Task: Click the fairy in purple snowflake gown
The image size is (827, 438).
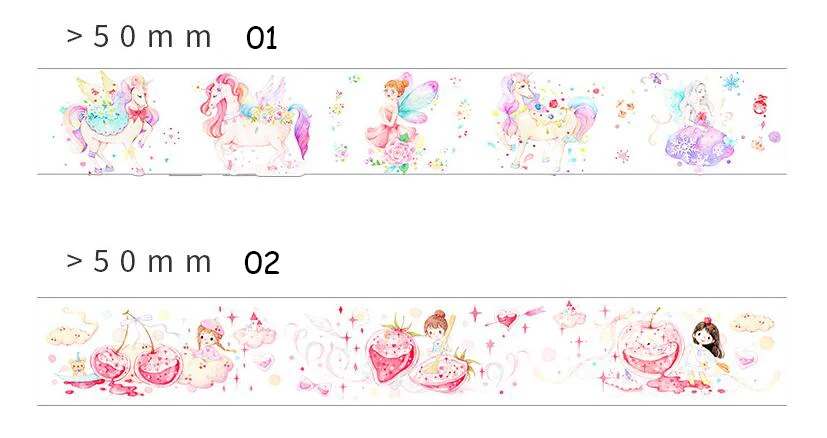Action: pos(697,127)
